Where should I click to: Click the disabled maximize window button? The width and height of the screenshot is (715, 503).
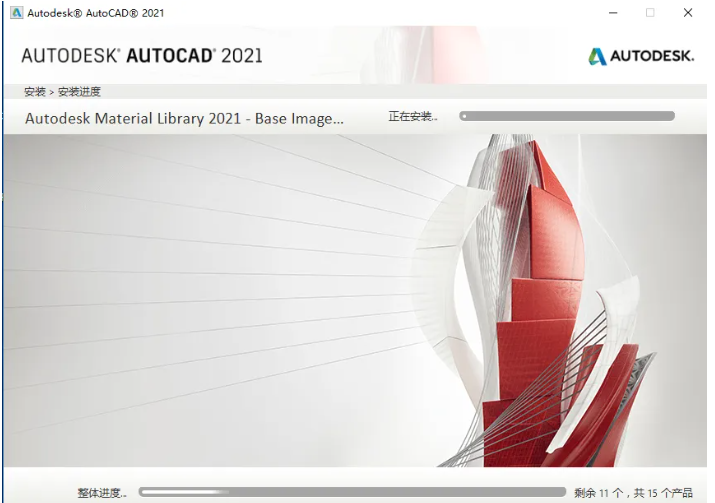(x=650, y=13)
